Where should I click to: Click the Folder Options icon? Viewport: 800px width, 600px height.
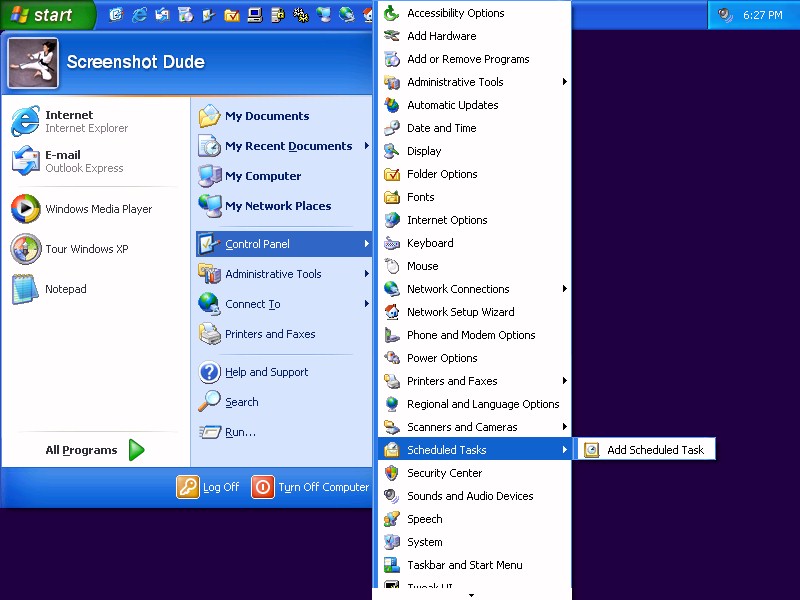pos(392,174)
